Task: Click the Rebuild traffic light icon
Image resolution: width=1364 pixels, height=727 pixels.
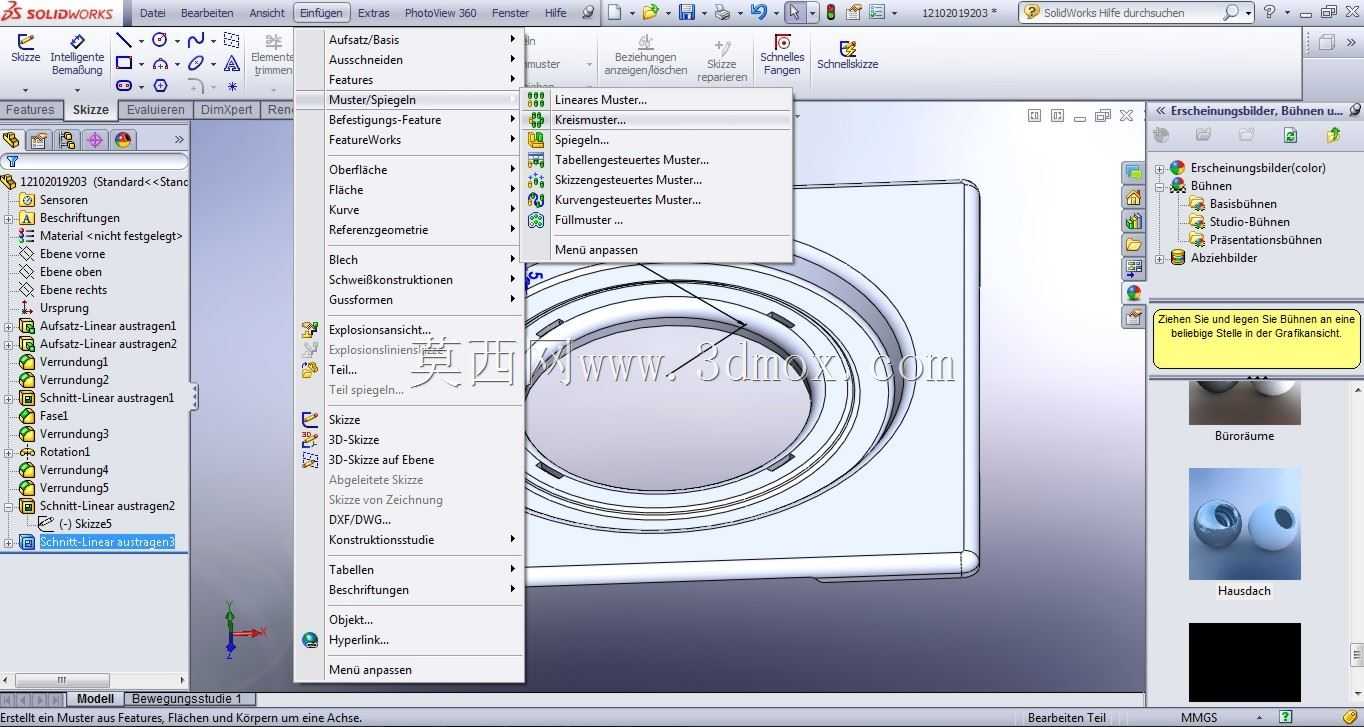Action: click(830, 13)
